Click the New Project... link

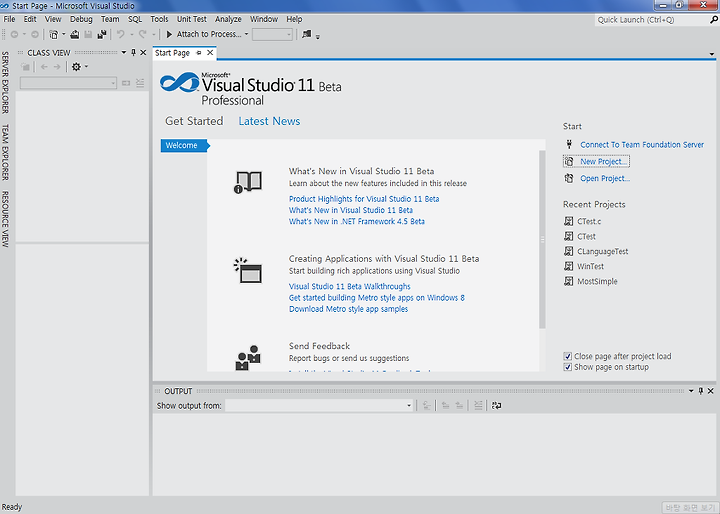603,162
